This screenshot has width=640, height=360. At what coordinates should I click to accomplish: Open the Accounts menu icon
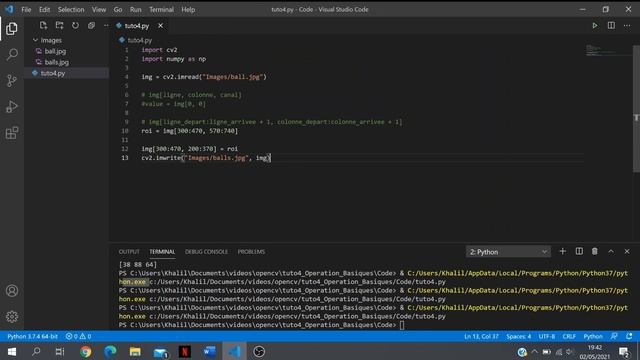(x=12, y=291)
